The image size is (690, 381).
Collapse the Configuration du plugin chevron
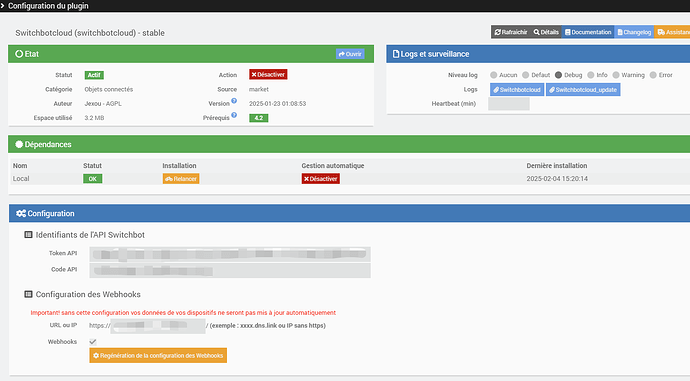click(x=3, y=6)
